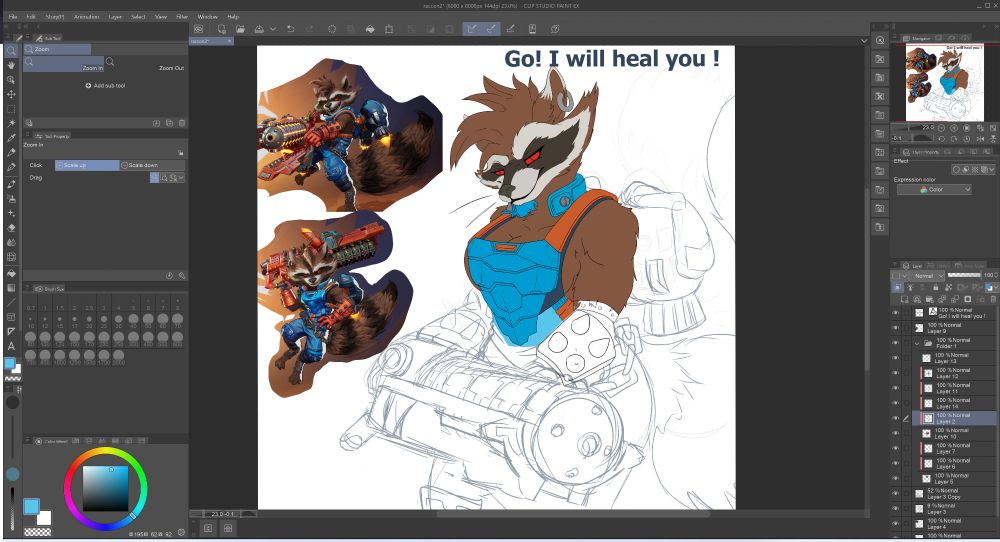Click Rotate left icon in Navigator
1000x542 pixels.
click(941, 138)
